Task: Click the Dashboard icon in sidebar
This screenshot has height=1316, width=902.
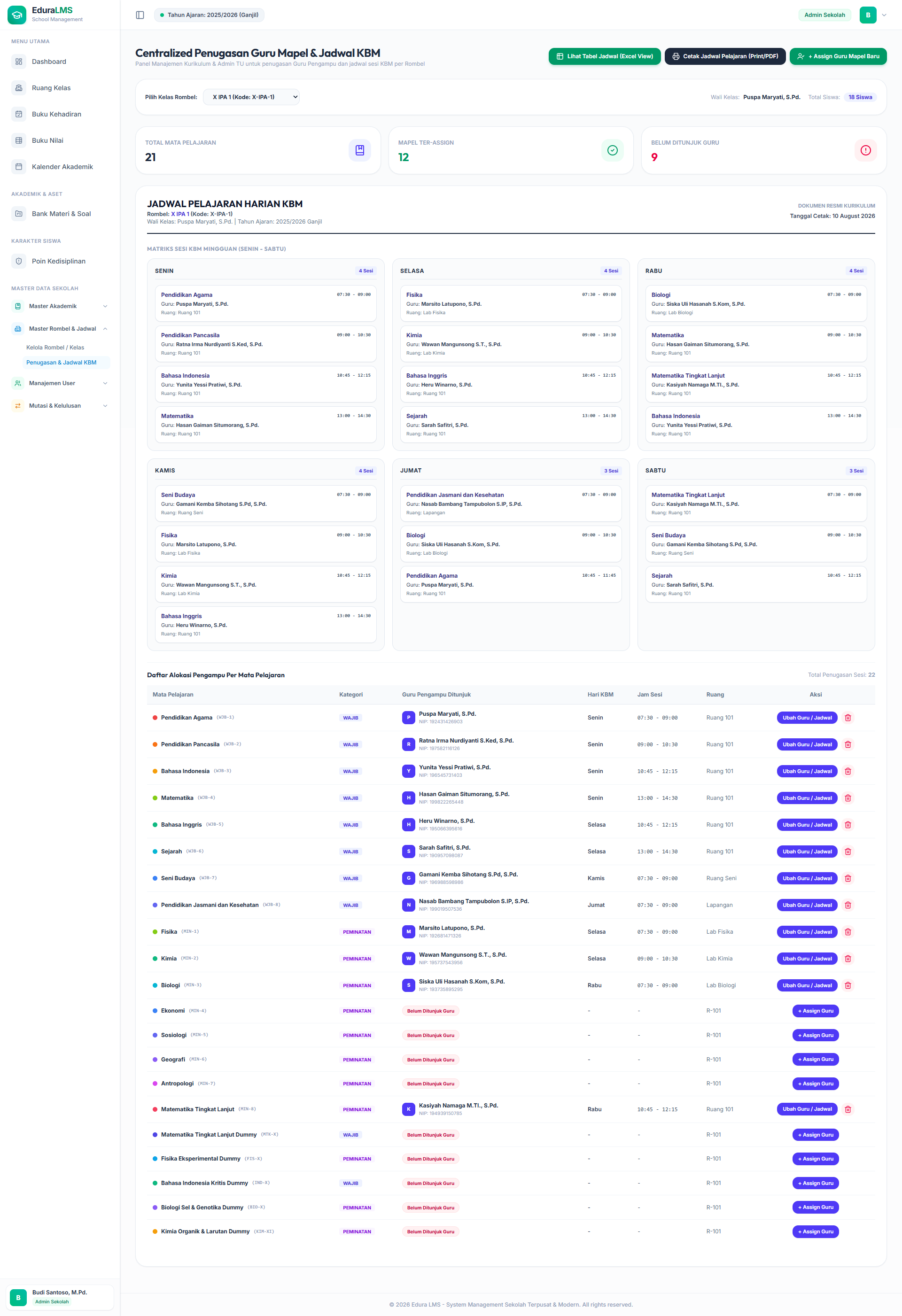Action: (19, 62)
